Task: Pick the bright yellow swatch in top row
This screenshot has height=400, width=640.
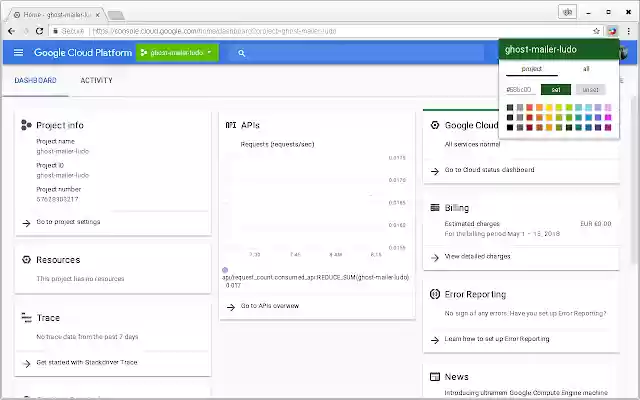Action: point(549,107)
